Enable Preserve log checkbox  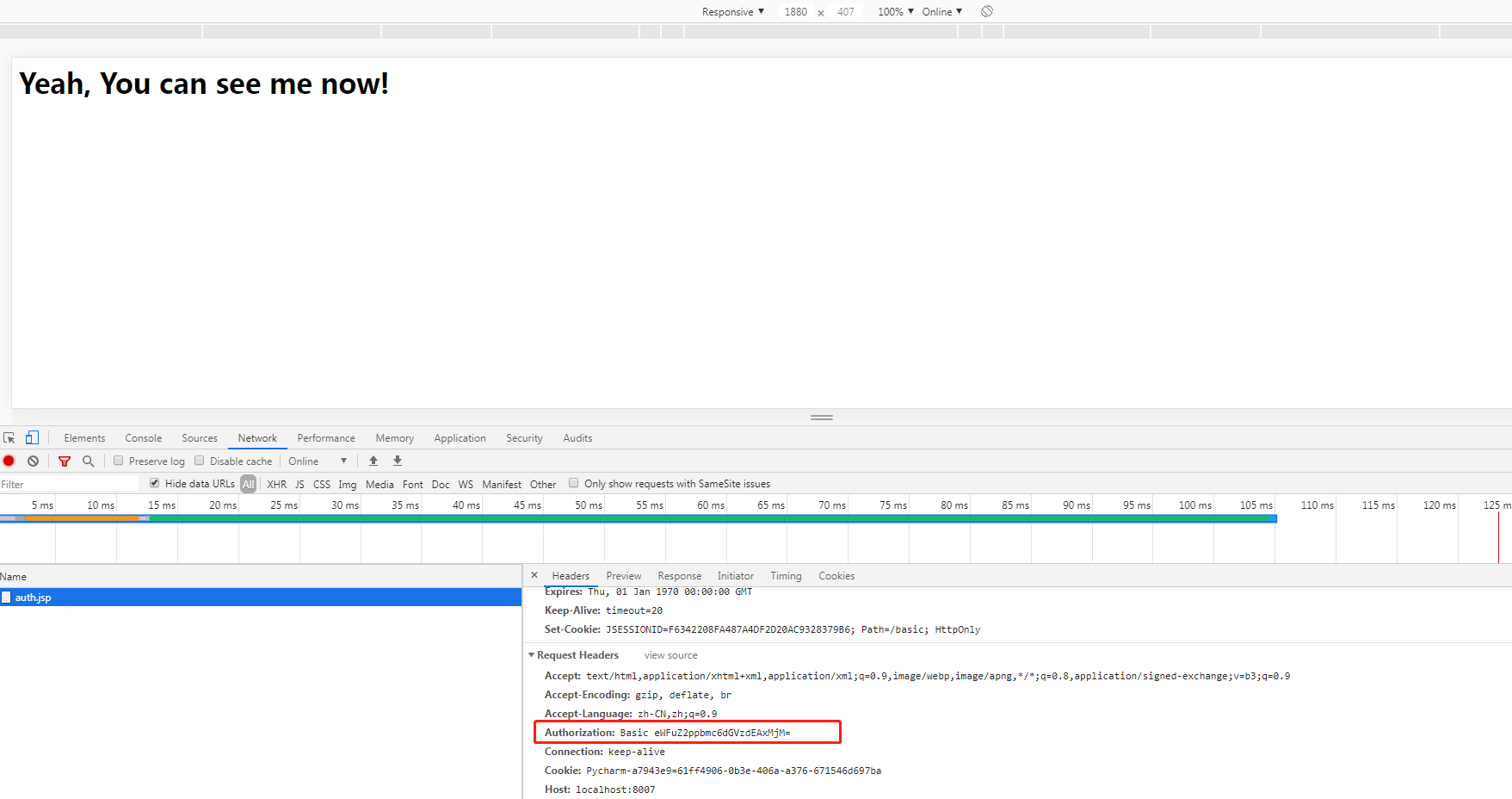119,461
